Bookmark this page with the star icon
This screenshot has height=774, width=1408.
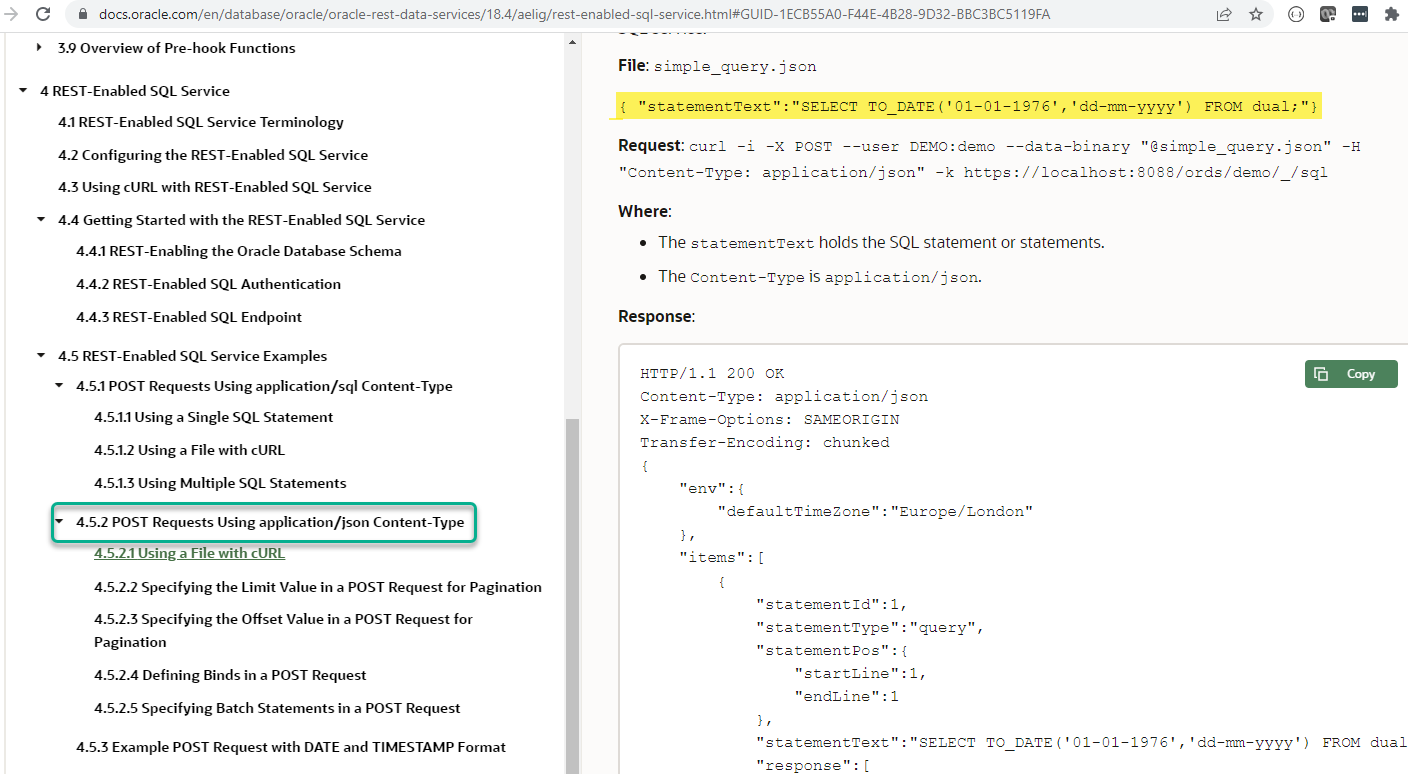pyautogui.click(x=1255, y=15)
